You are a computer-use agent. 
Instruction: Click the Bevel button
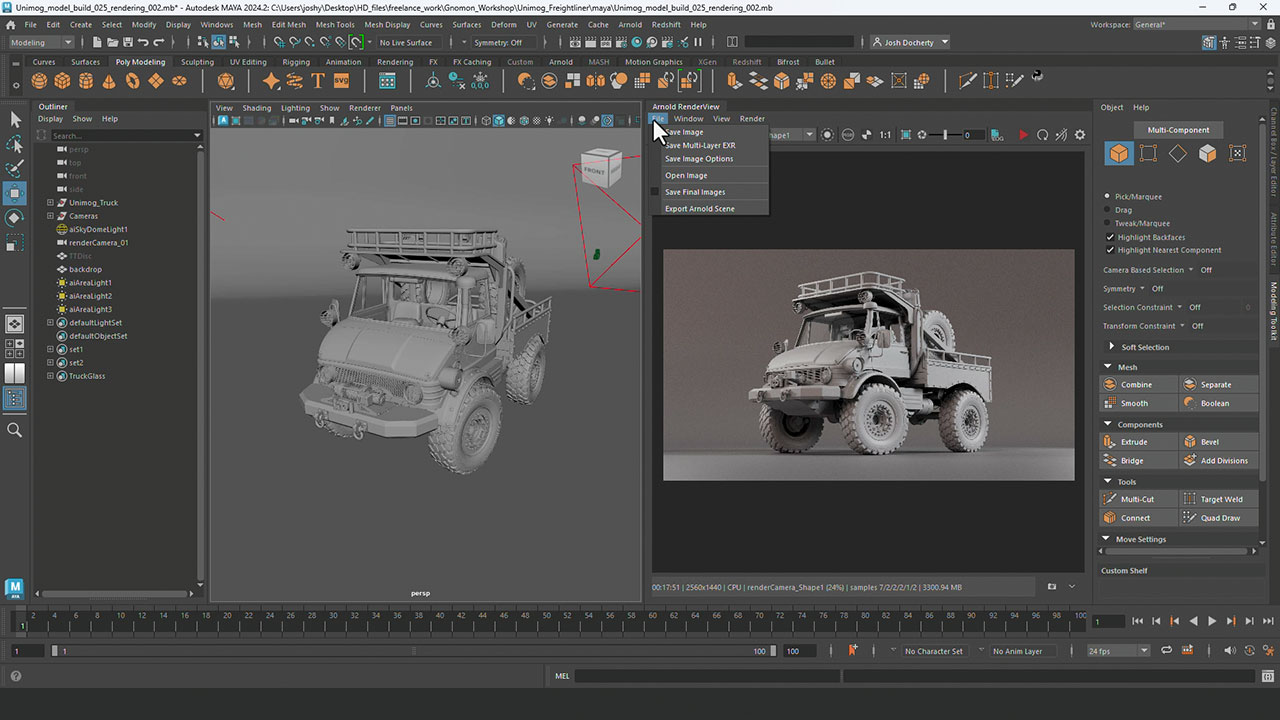point(1209,442)
